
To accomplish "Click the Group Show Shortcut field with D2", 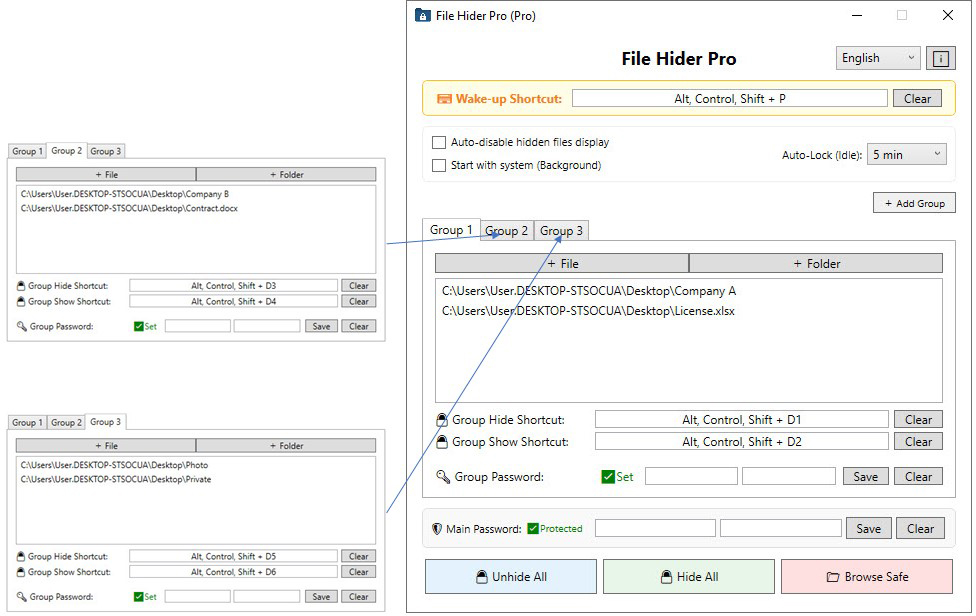I will [x=741, y=442].
